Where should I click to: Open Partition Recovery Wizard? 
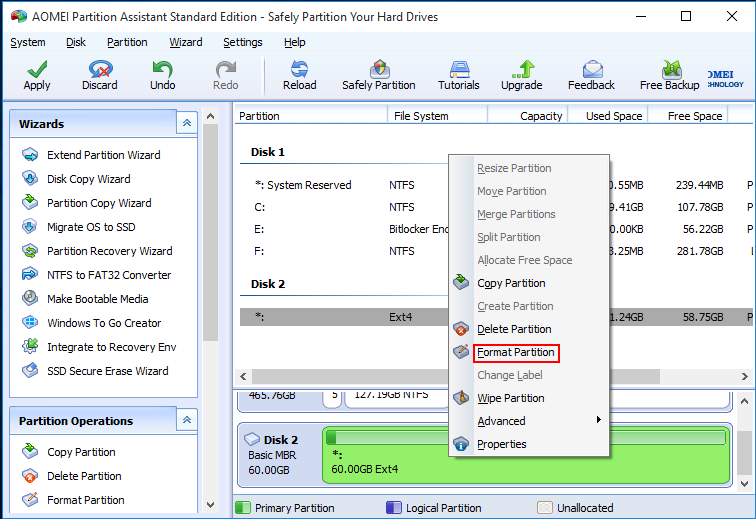[109, 251]
